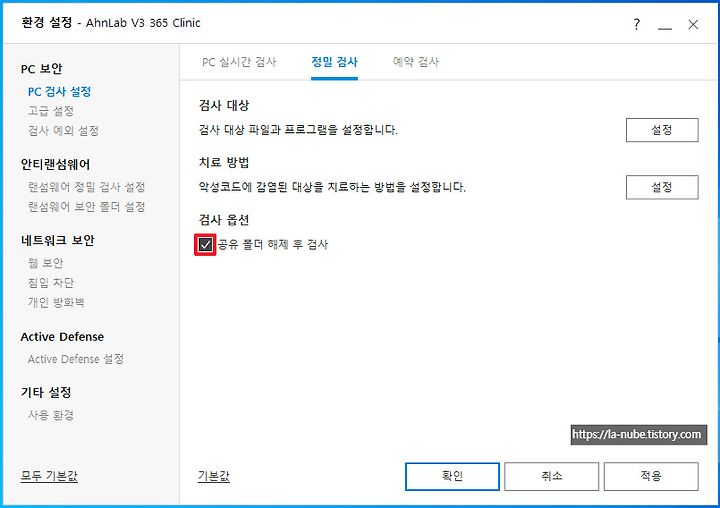Go to 랜섬웨어 보안 폴더 설정

[87, 207]
